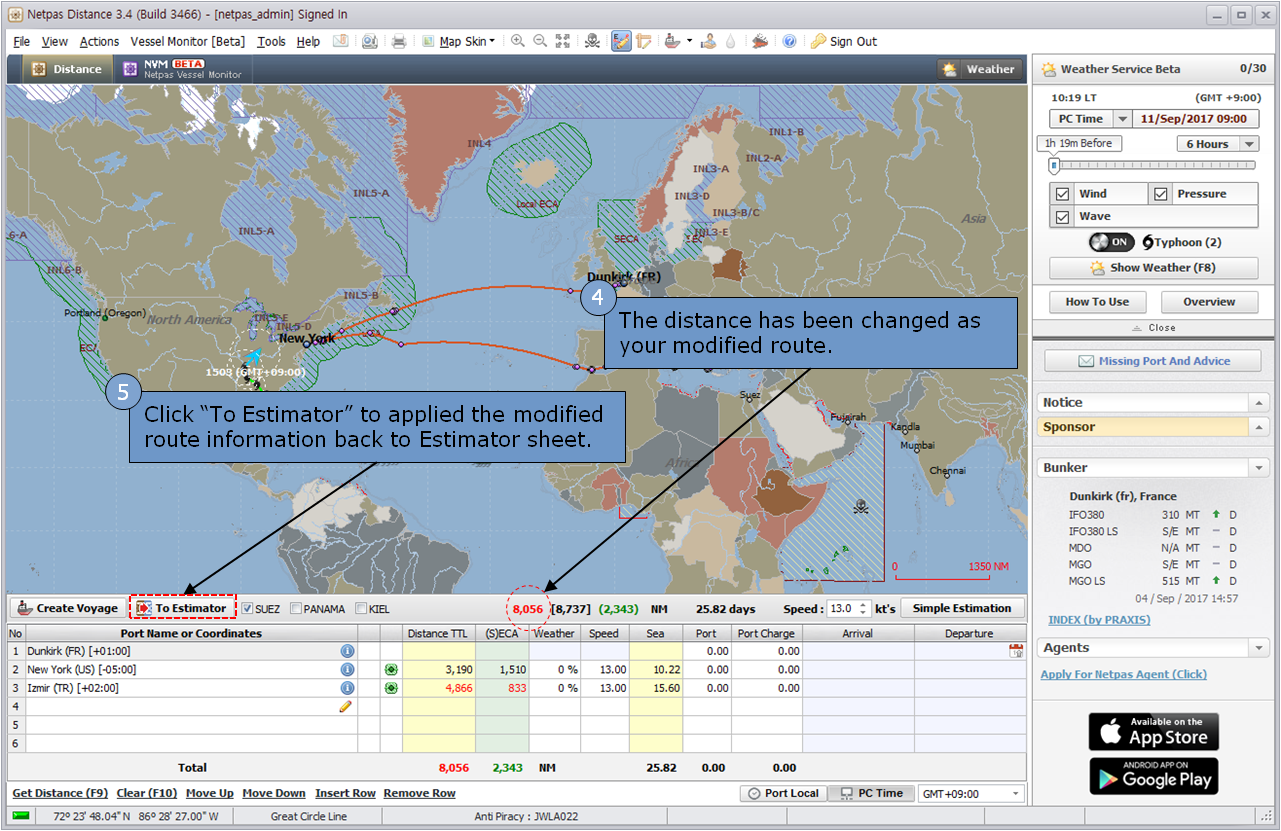Click the Google Play download badge
1281x831 pixels.
(x=1153, y=776)
